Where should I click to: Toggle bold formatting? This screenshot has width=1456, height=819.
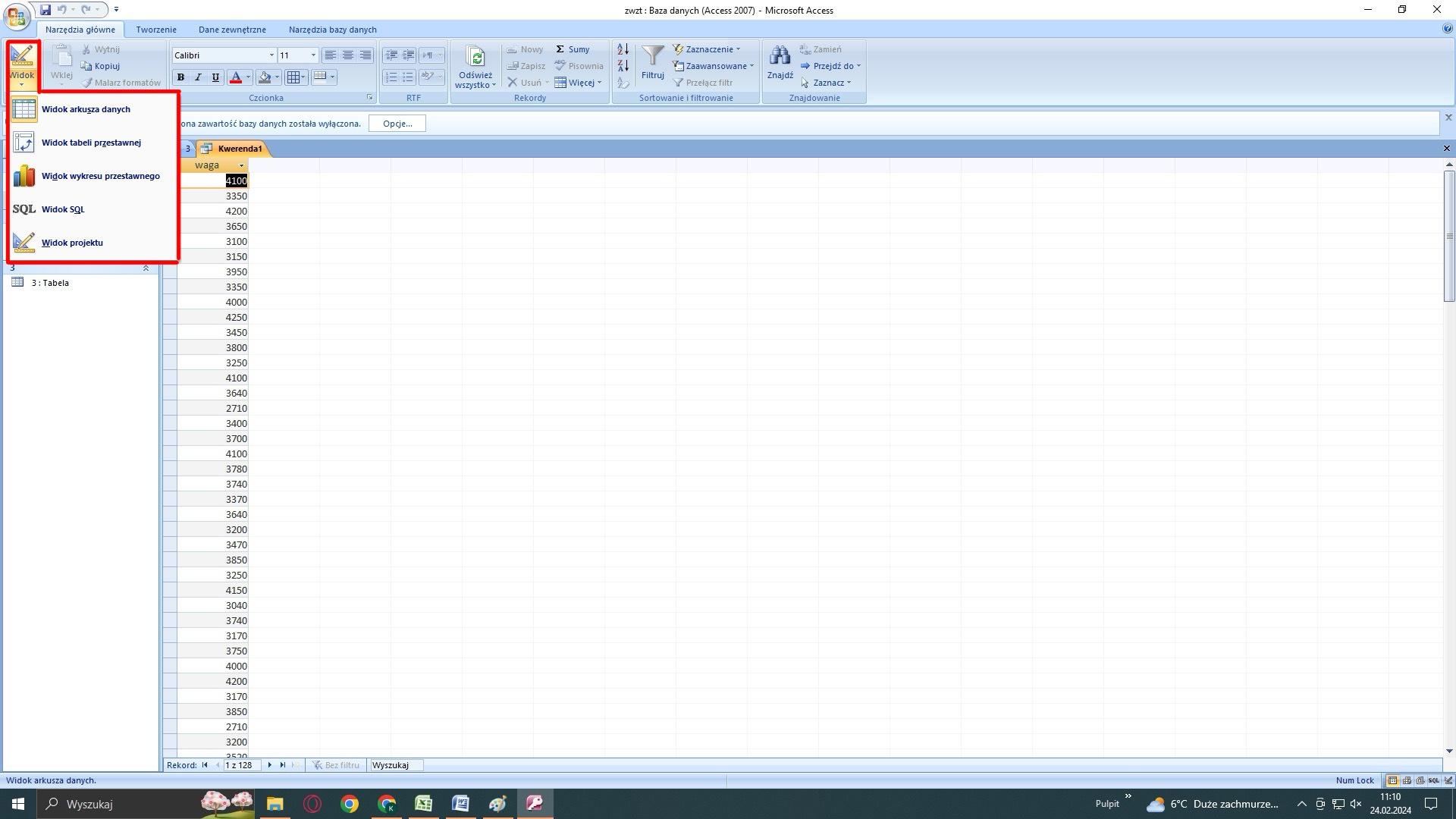click(x=180, y=77)
